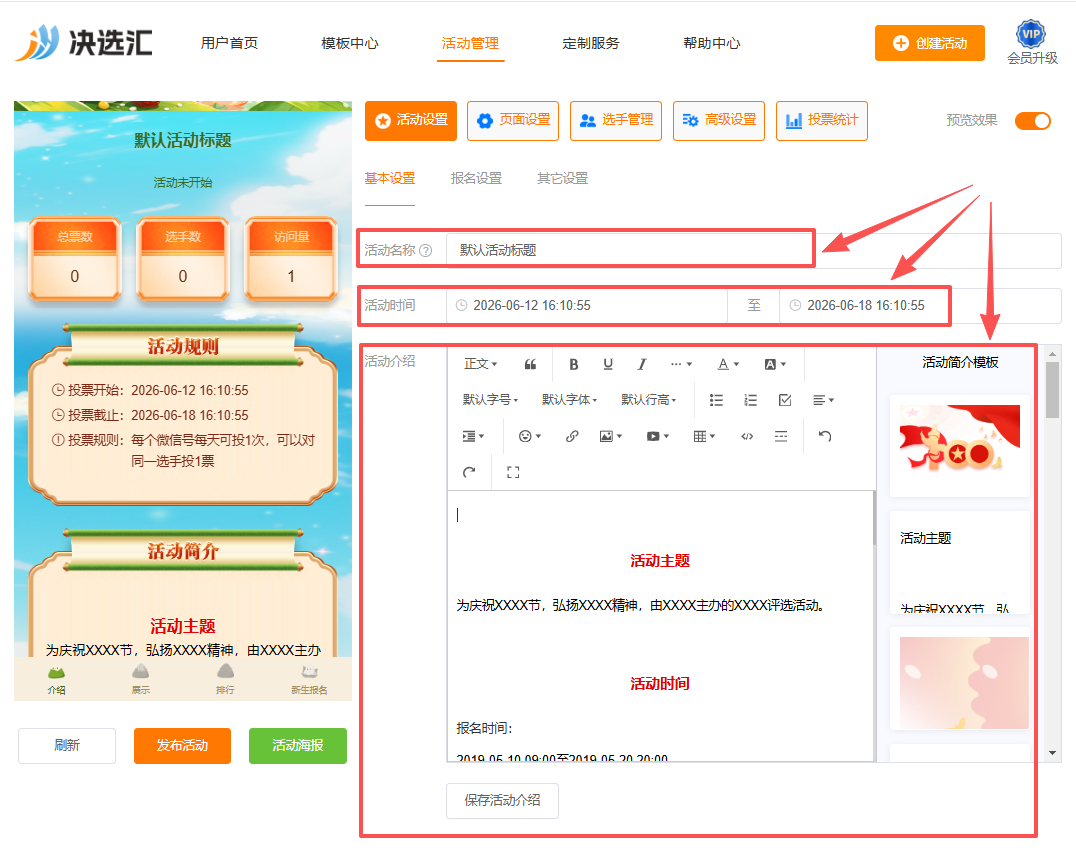1076x851 pixels.
Task: Click 发布活动 orange button
Action: [x=182, y=745]
